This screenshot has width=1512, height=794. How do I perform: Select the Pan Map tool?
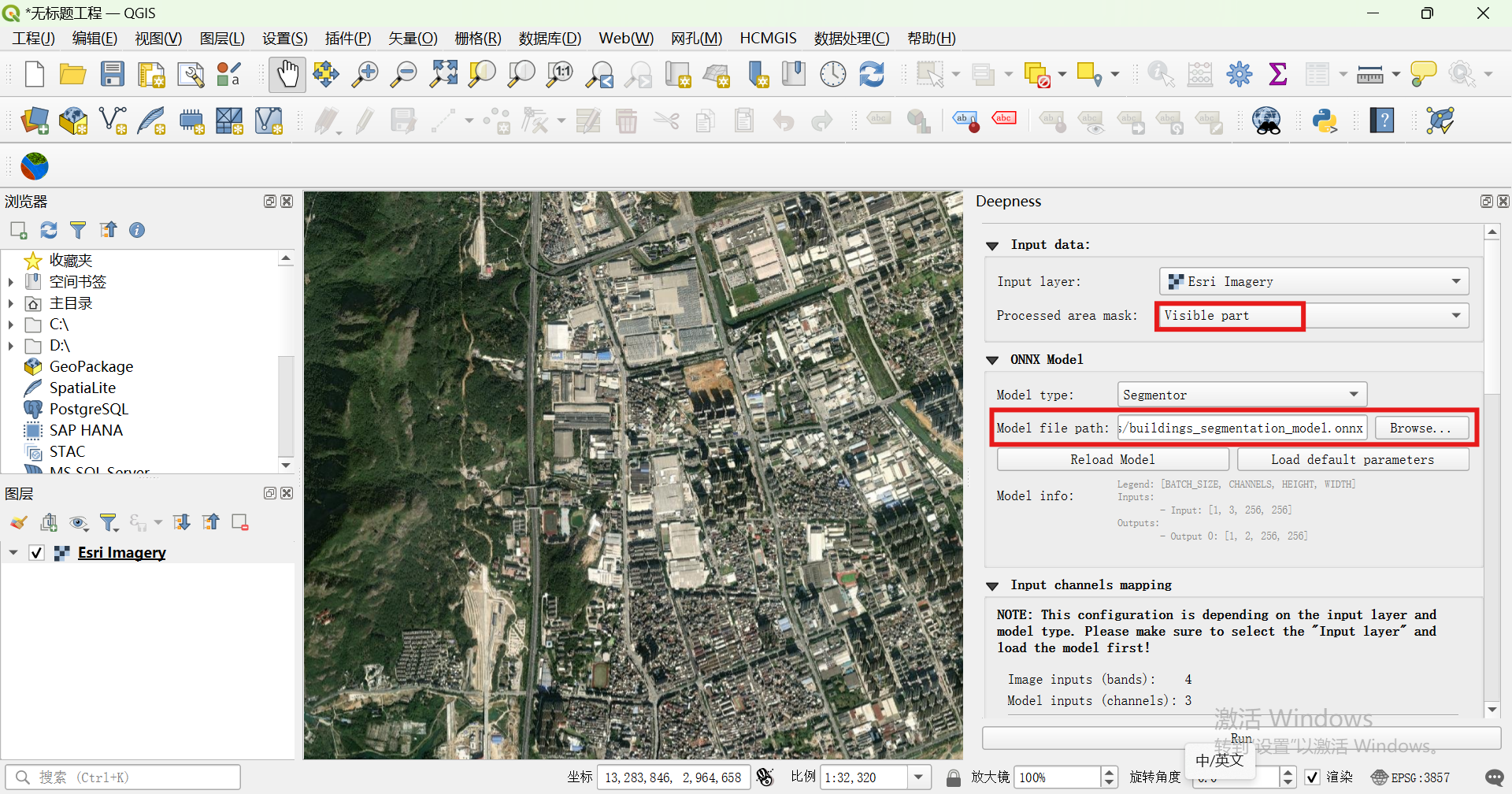pos(287,73)
